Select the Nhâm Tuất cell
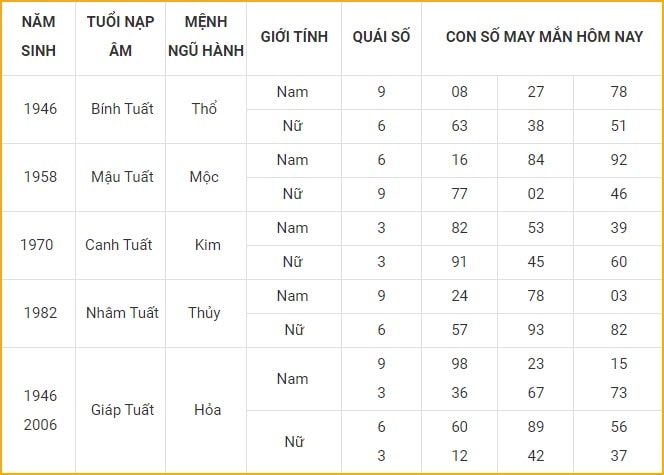 click(122, 313)
